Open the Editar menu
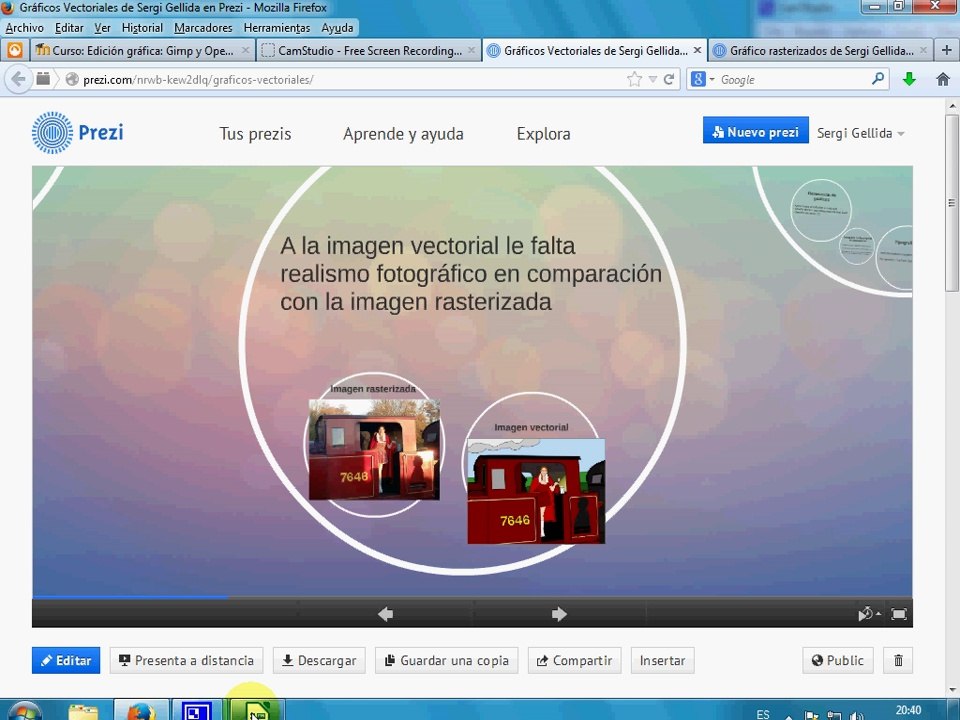The image size is (960, 720). pyautogui.click(x=69, y=28)
